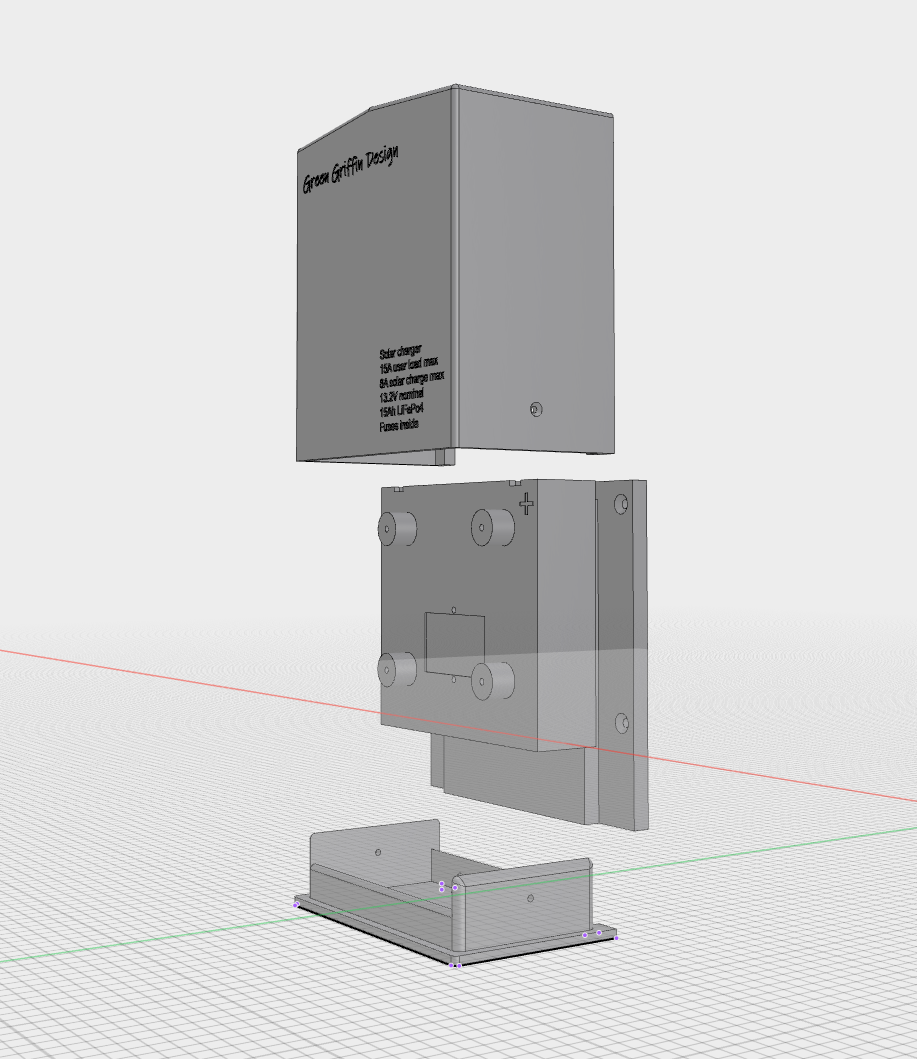Select the top cover's right side face
917x1059 pixels.
(535, 270)
